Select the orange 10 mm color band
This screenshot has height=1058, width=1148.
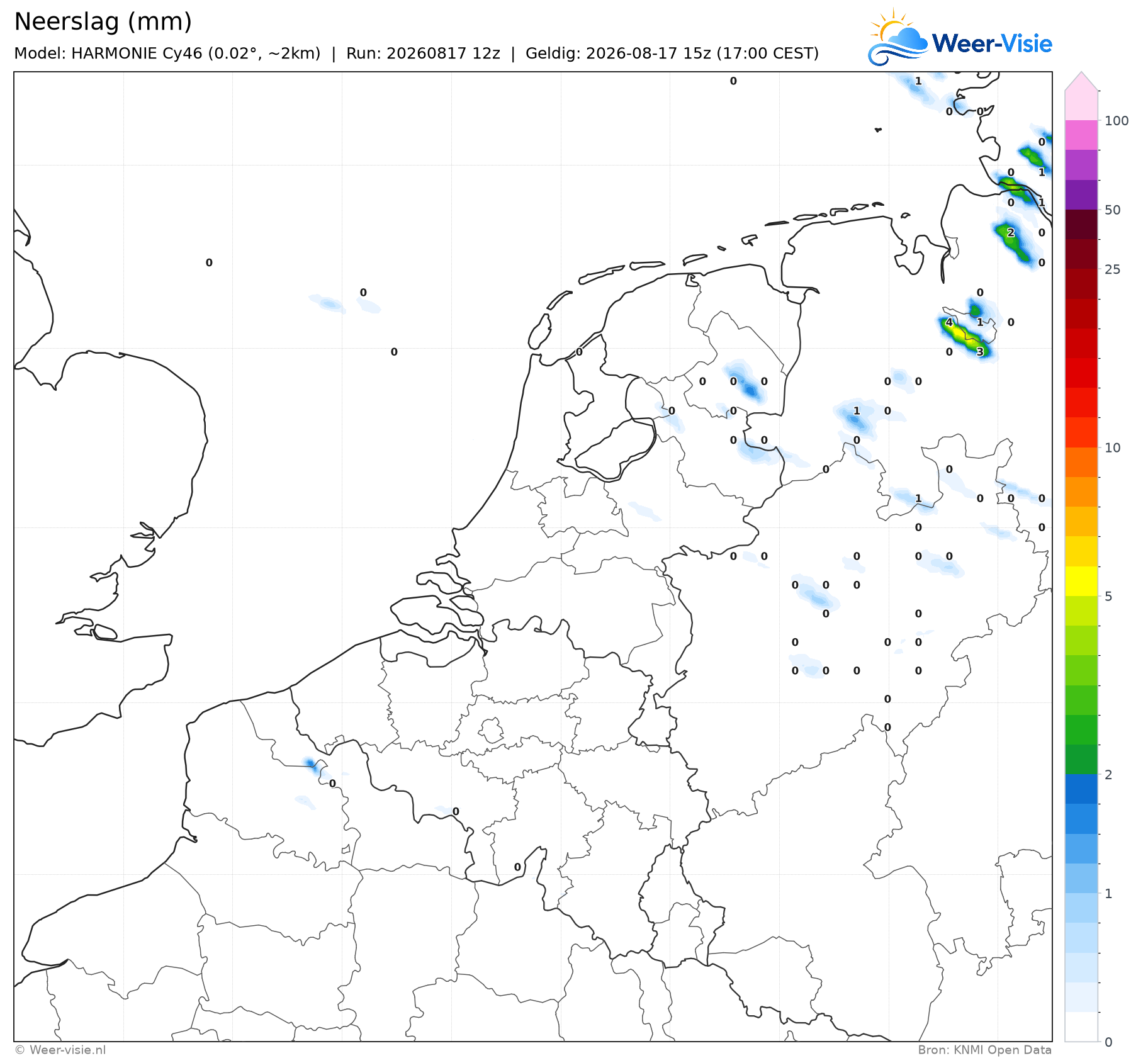pyautogui.click(x=1081, y=462)
